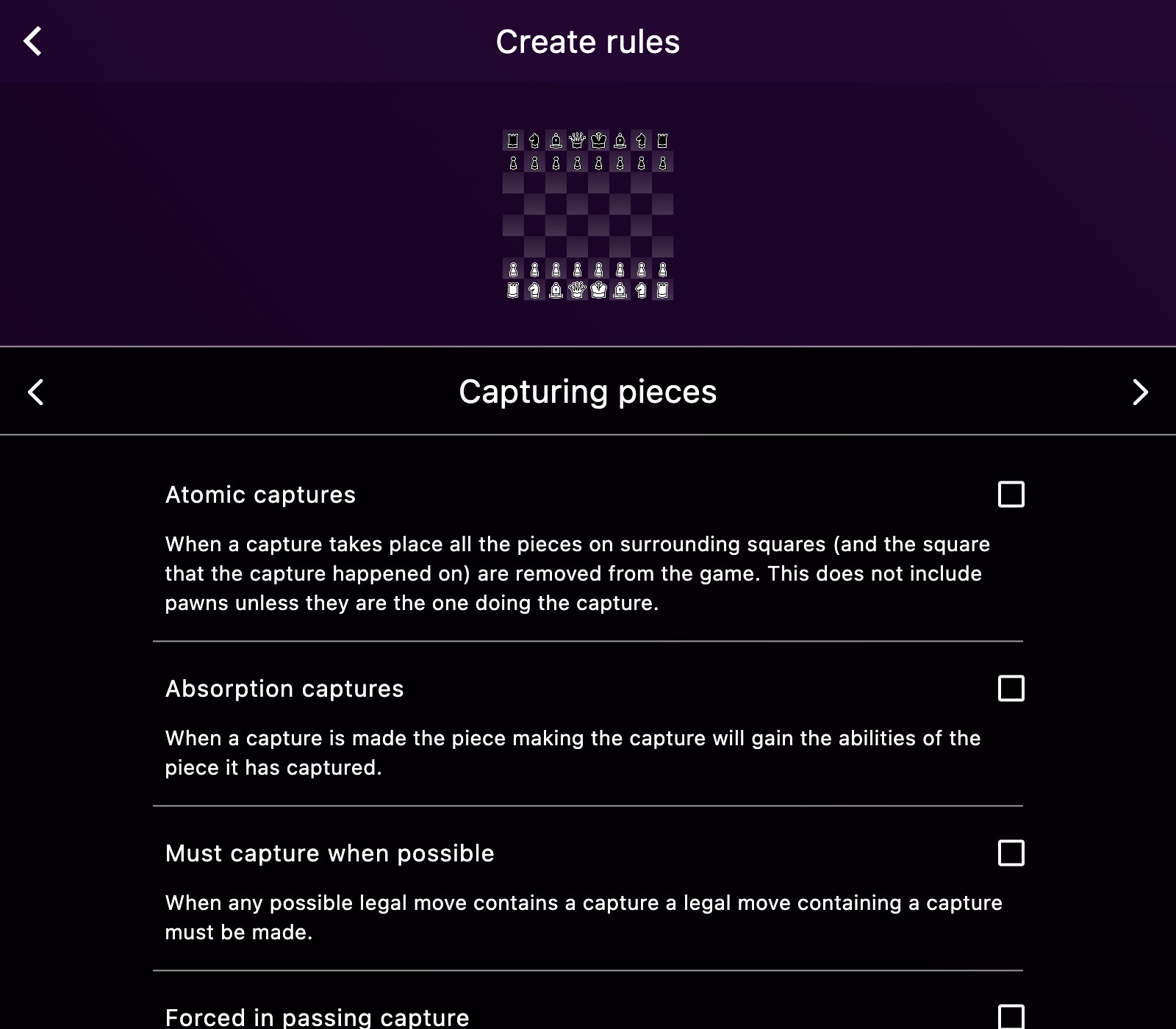Image resolution: width=1176 pixels, height=1029 pixels.
Task: Advance to the next rules category
Action: 1140,392
